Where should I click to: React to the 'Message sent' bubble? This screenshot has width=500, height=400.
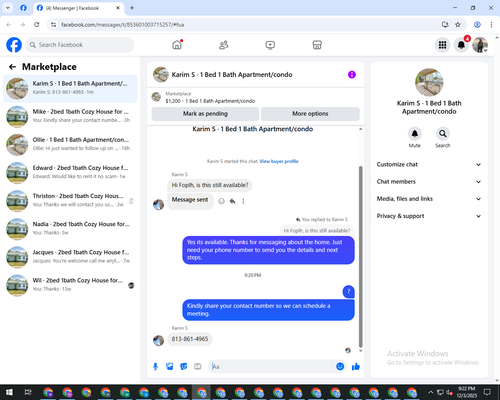tap(221, 201)
